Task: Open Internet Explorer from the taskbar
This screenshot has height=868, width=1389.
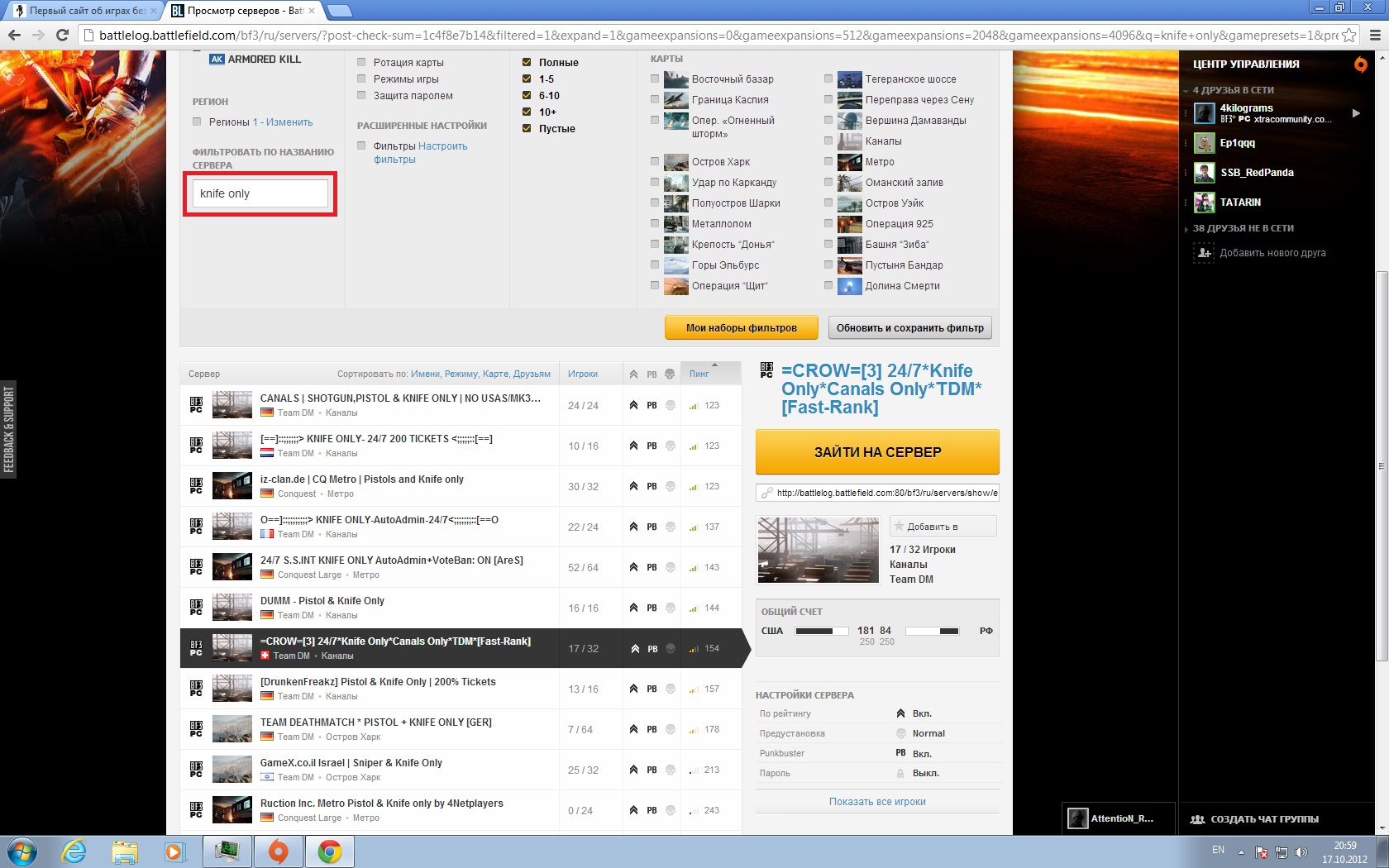Action: tap(74, 851)
